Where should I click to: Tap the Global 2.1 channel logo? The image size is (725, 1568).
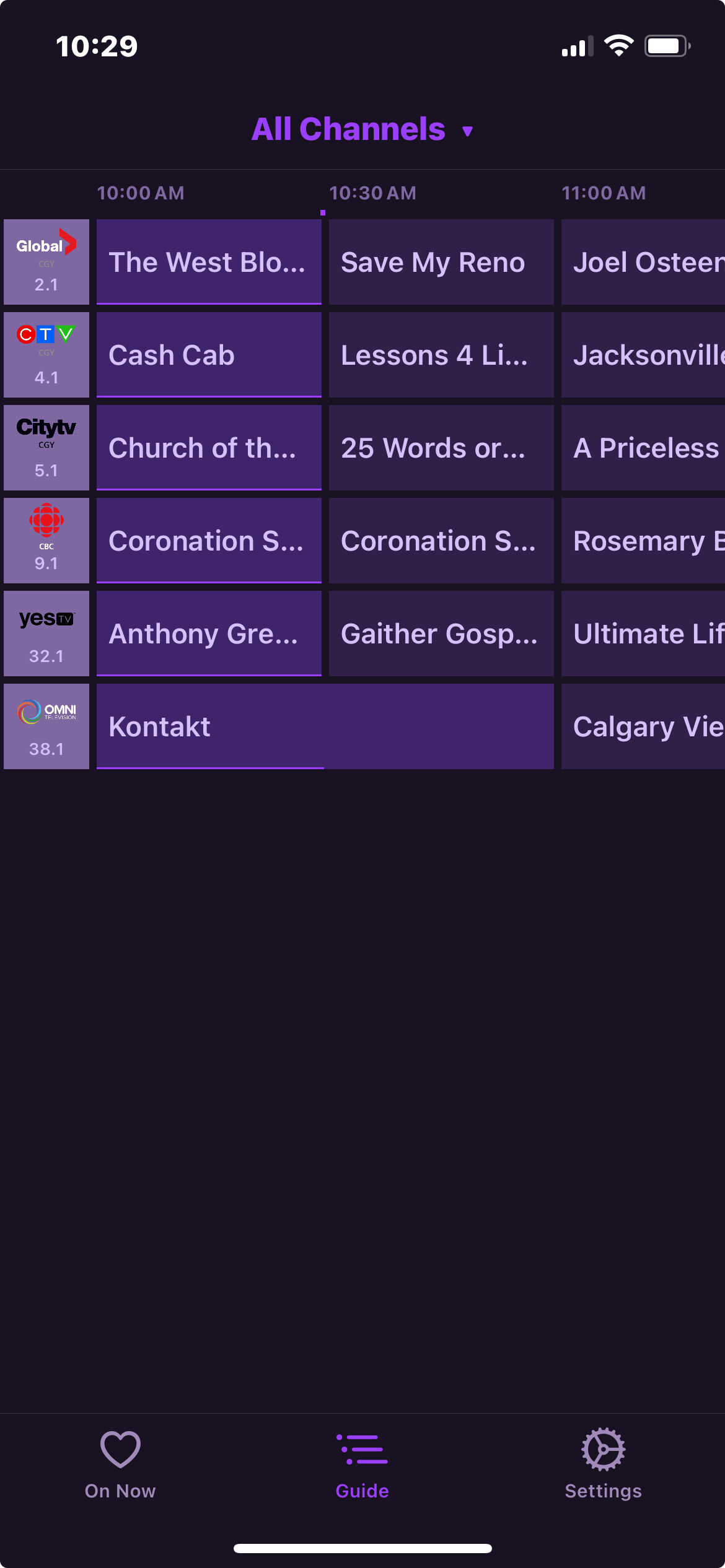tap(46, 261)
